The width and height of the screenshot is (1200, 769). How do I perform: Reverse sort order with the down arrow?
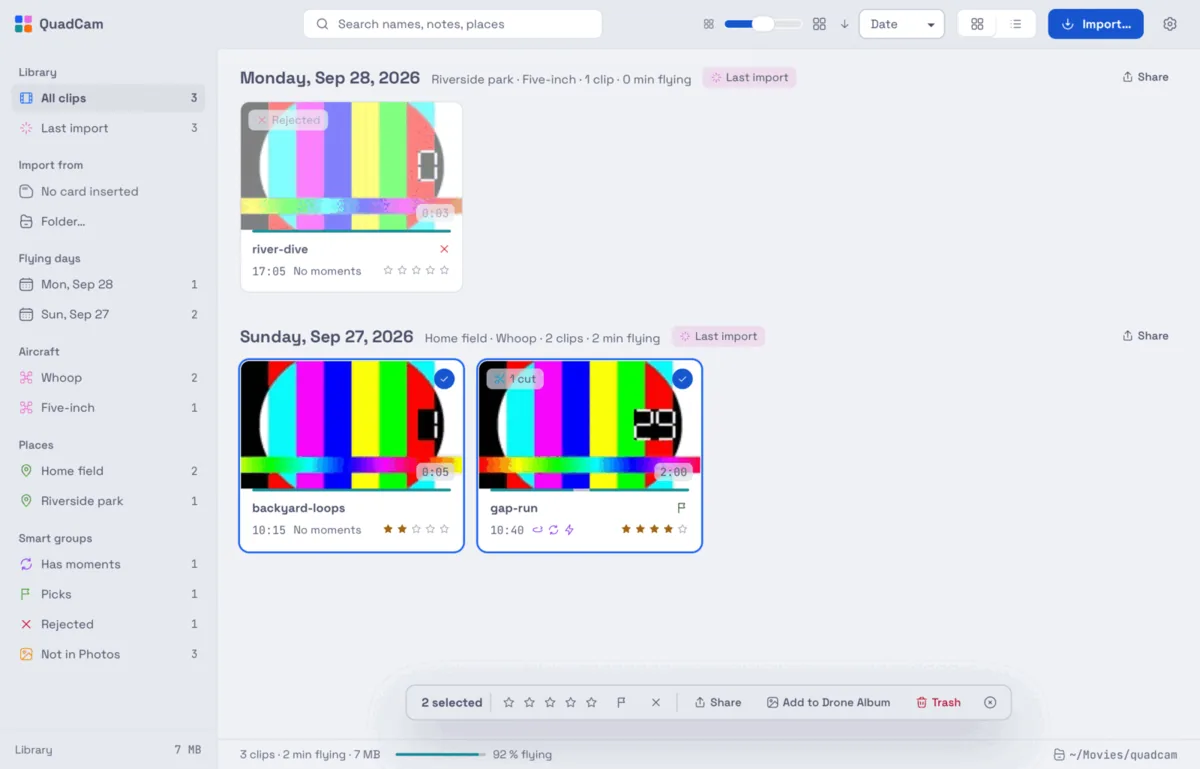(844, 24)
